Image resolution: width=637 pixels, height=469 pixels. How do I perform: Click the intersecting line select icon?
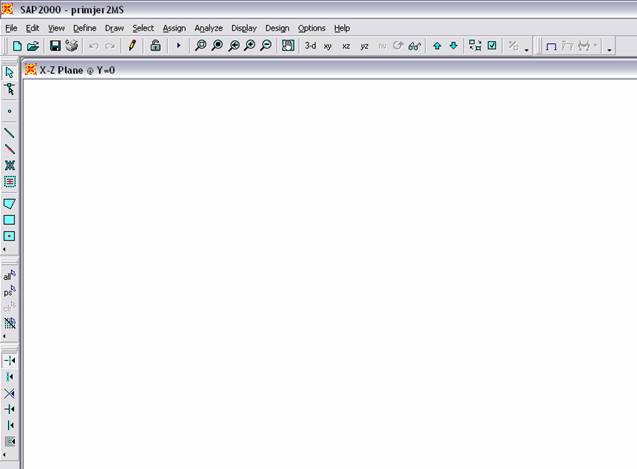(9, 323)
